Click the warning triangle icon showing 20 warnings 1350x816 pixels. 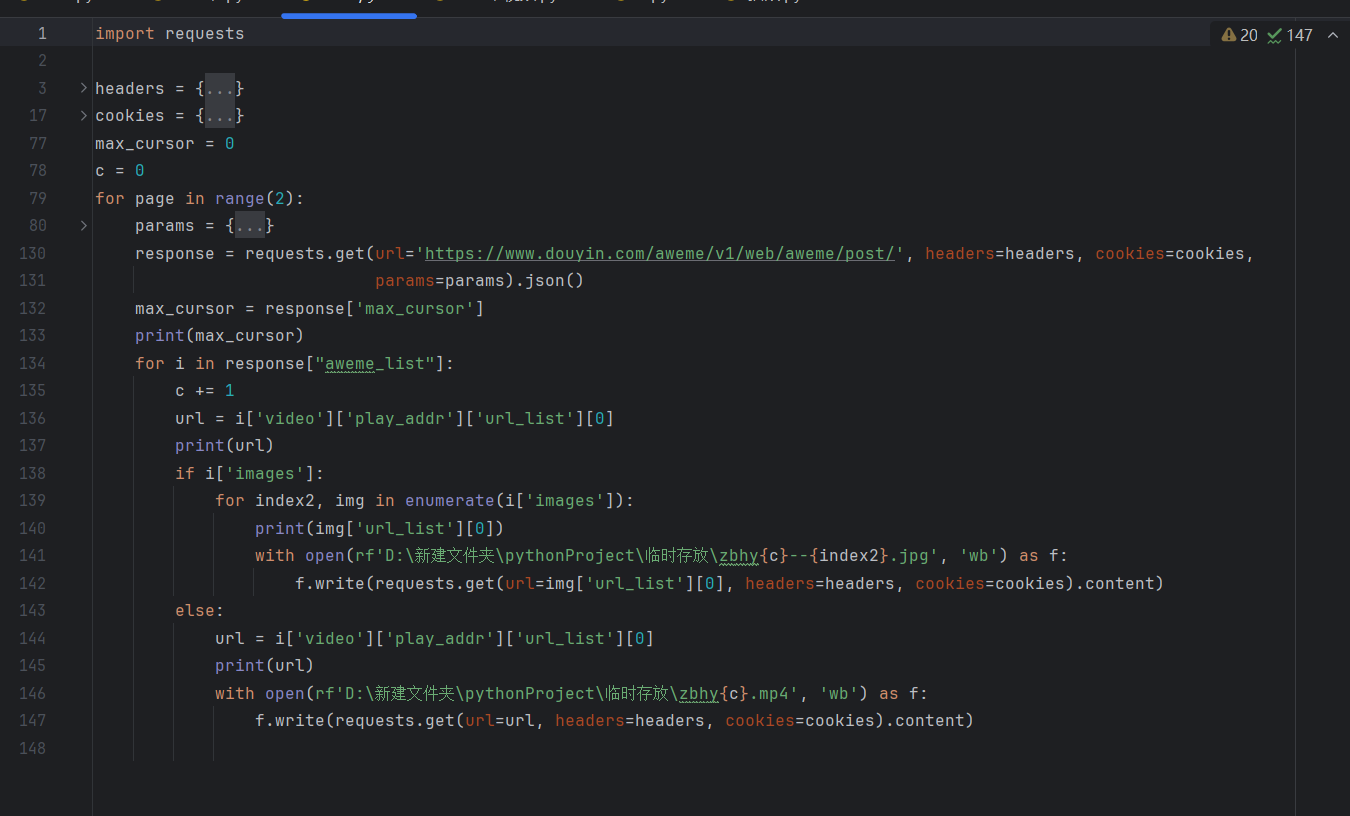(x=1228, y=34)
